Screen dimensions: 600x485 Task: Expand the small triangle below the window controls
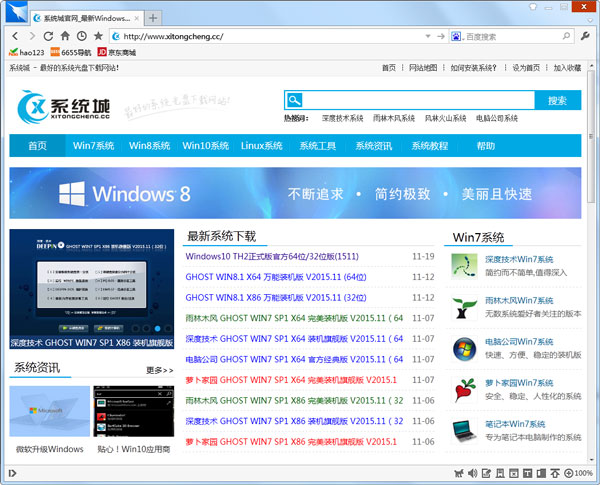(592, 19)
